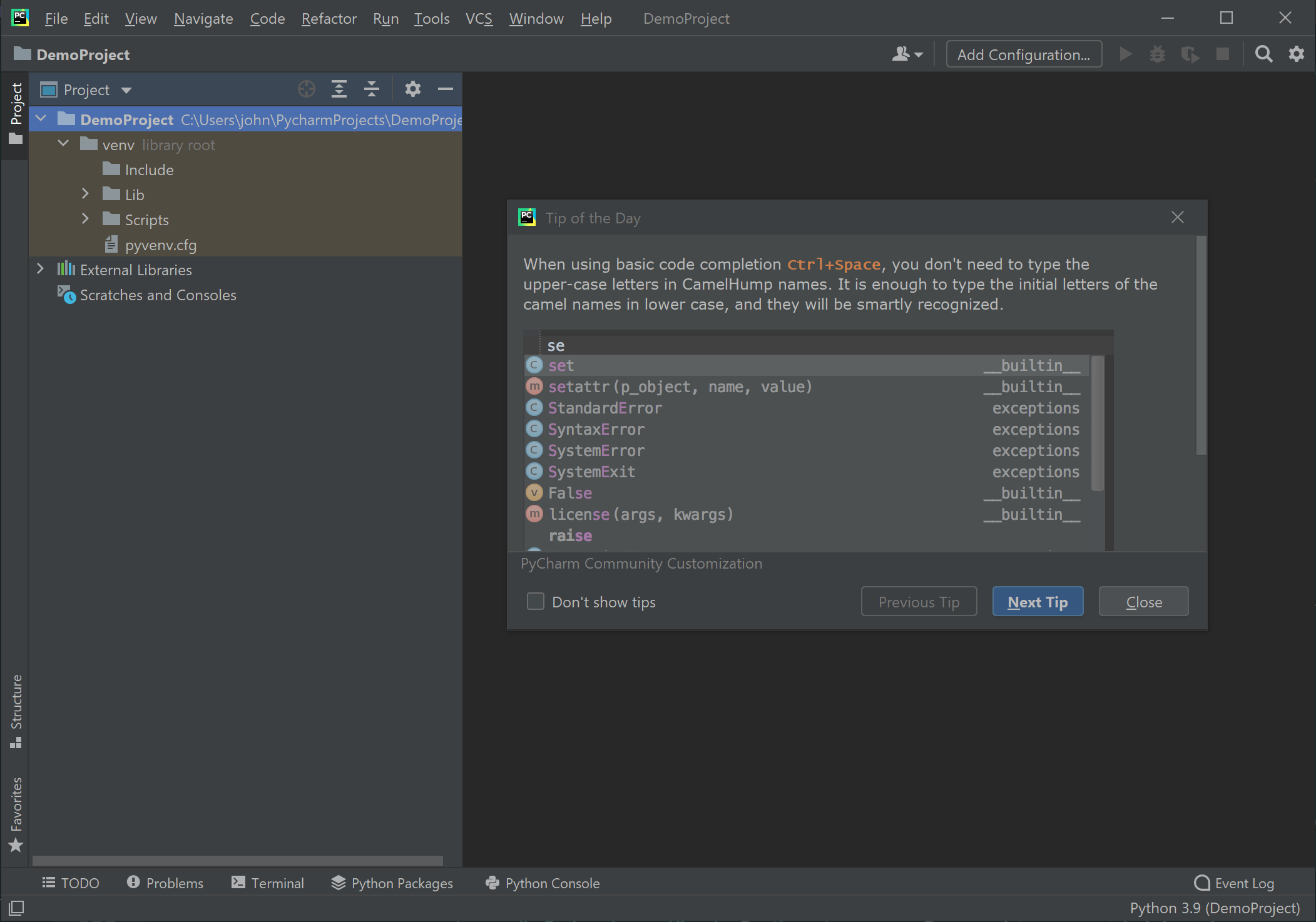
Task: Click the PyCharm logo in title bar
Action: (x=20, y=18)
